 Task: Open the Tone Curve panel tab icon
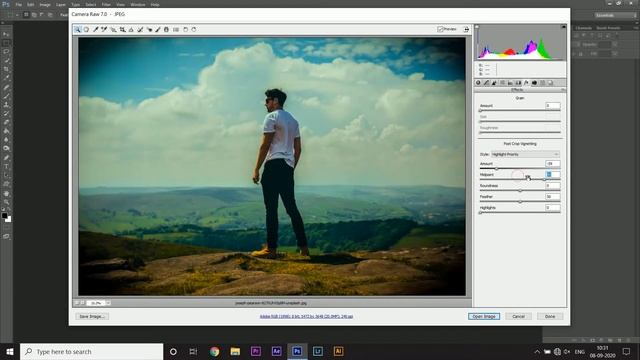[x=486, y=83]
